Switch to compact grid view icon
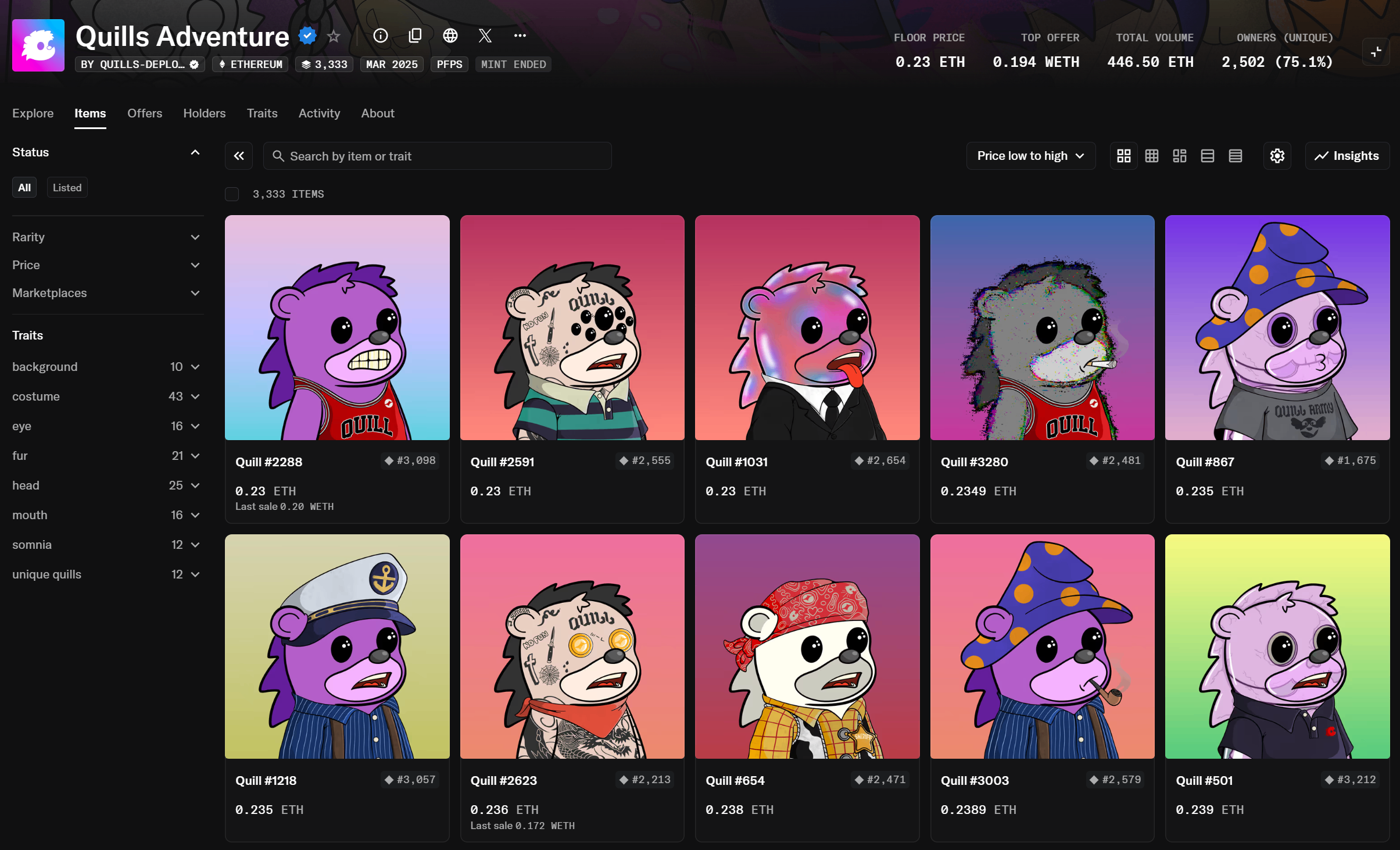This screenshot has width=1400, height=850. click(1151, 156)
